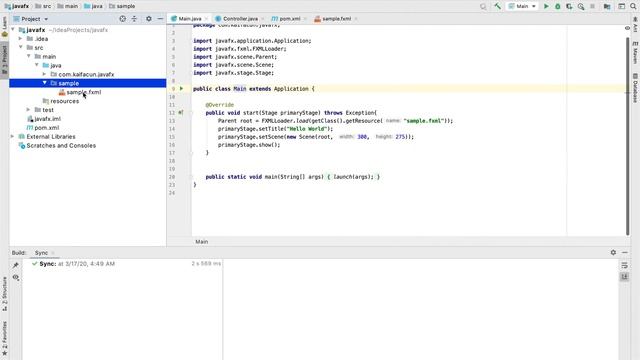The height and width of the screenshot is (360, 640).
Task: Toggle the 1: Project tool window stripe
Action: (x=4, y=60)
